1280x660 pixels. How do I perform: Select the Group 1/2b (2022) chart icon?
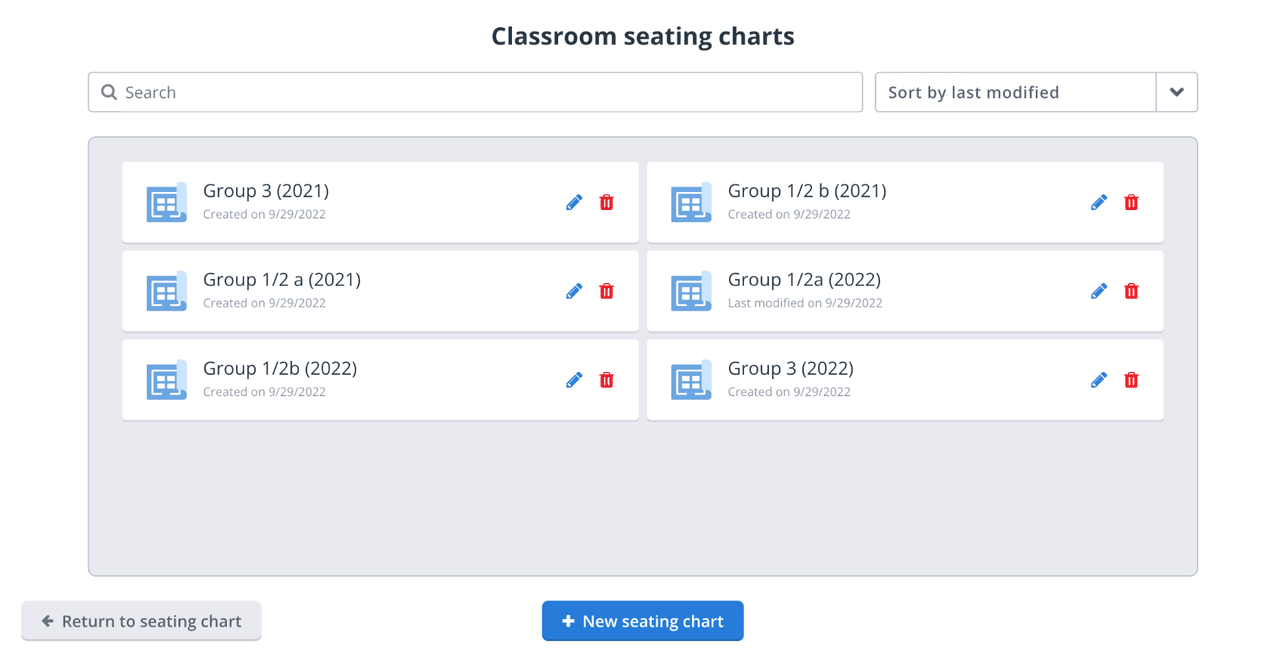(166, 381)
